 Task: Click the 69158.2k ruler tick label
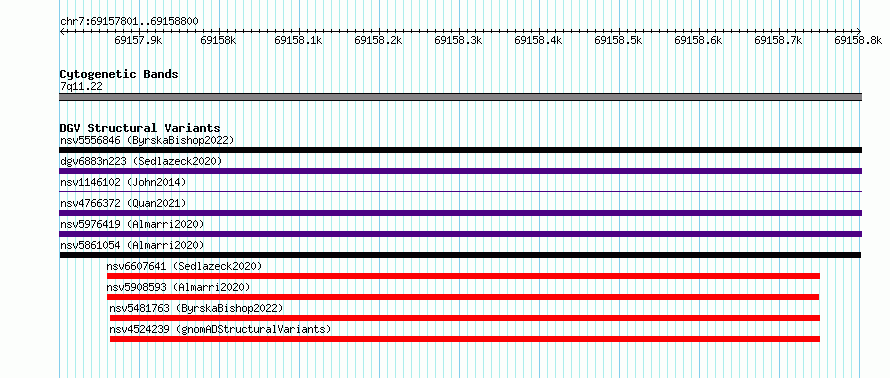[379, 40]
